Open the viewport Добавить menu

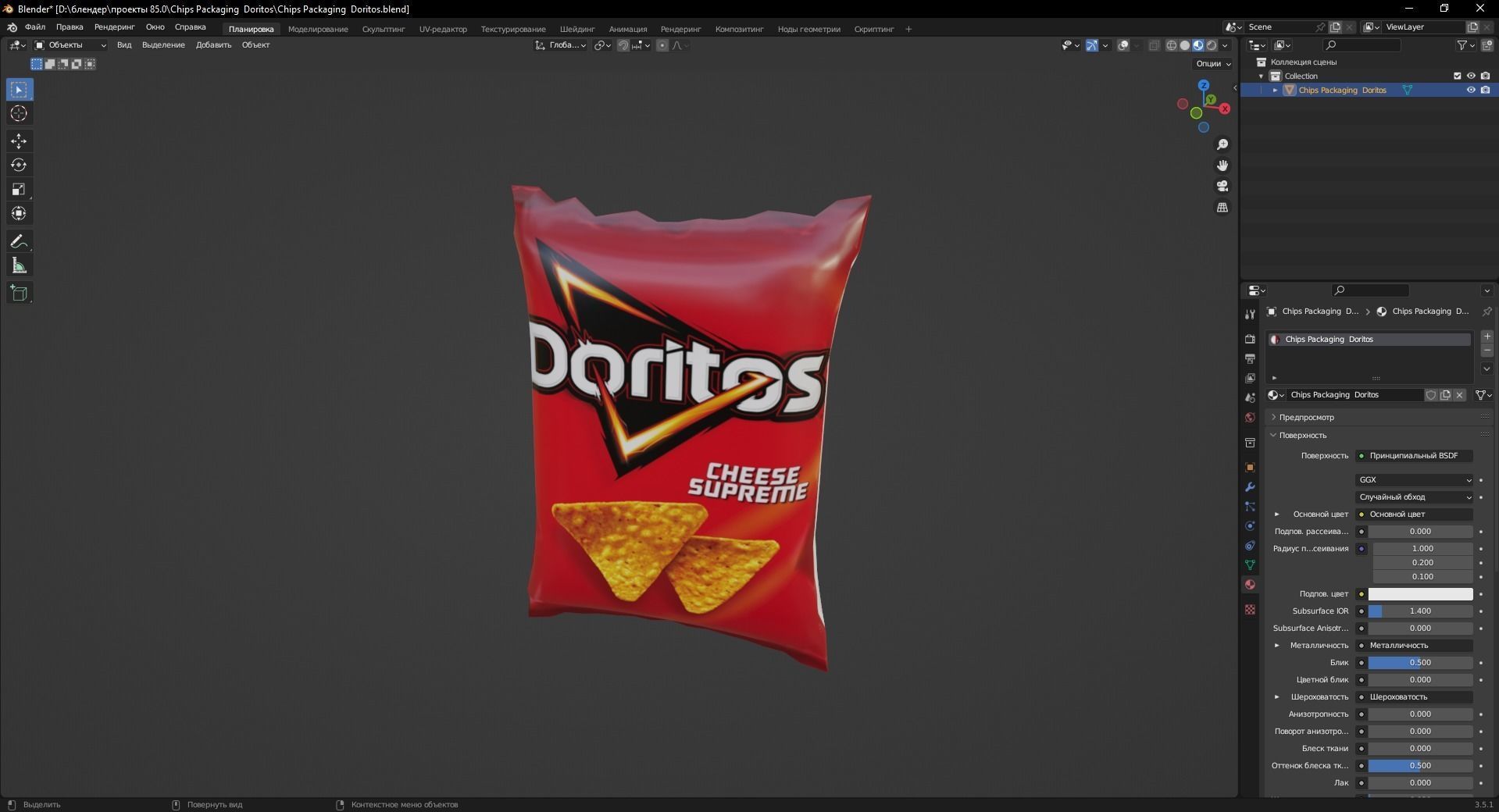[213, 45]
